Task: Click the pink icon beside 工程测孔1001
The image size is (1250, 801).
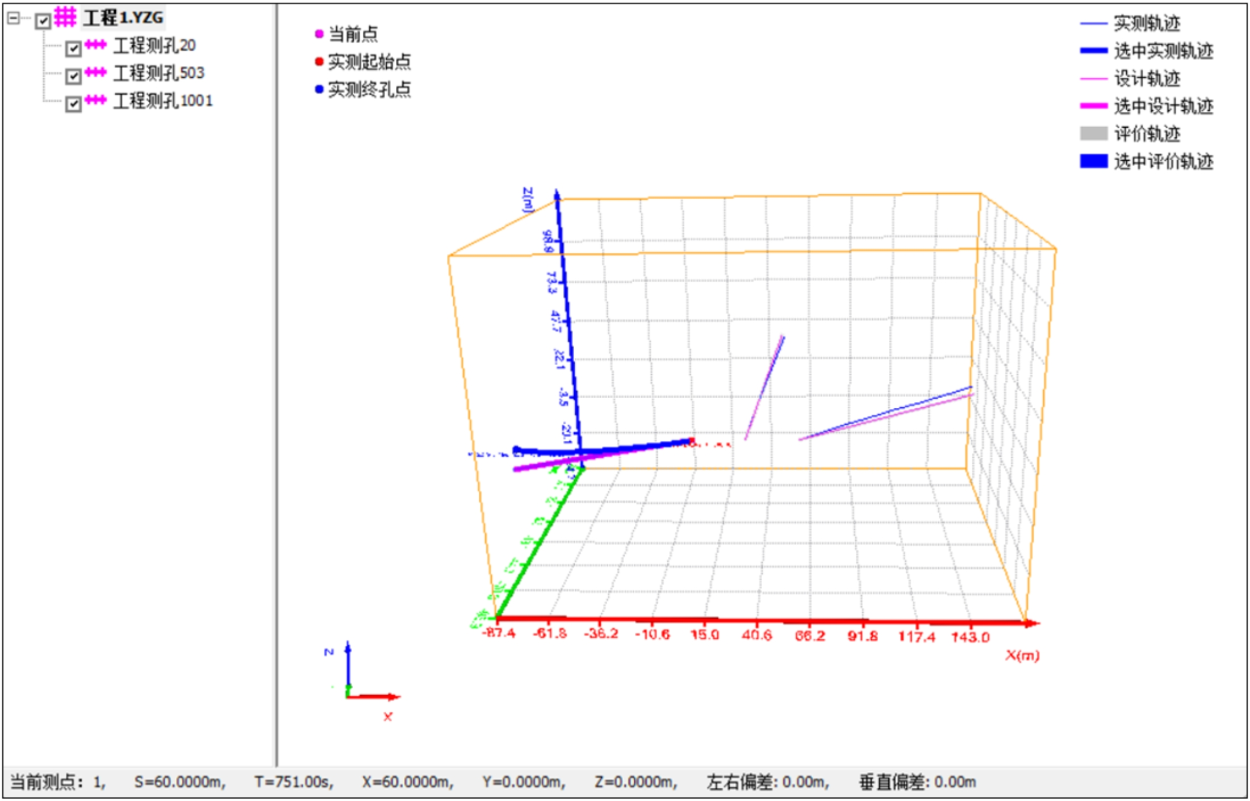Action: (96, 101)
